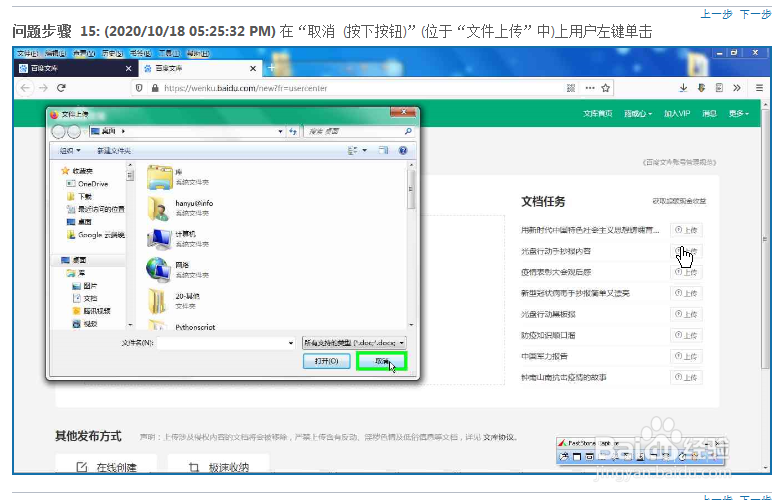Click 取消 cancel button
The height and width of the screenshot is (500, 775).
click(381, 361)
